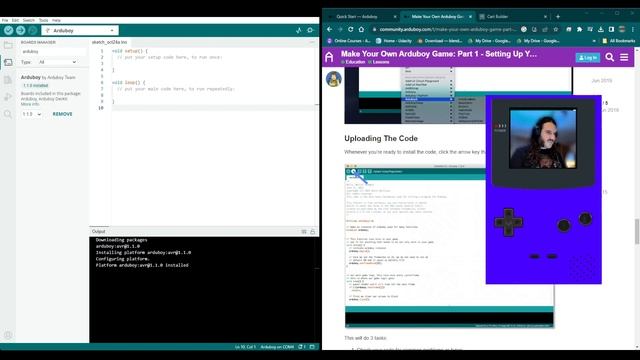Viewport: 640px width, 360px height.
Task: Open the Arduboy board selector dropdown
Action: [80, 31]
